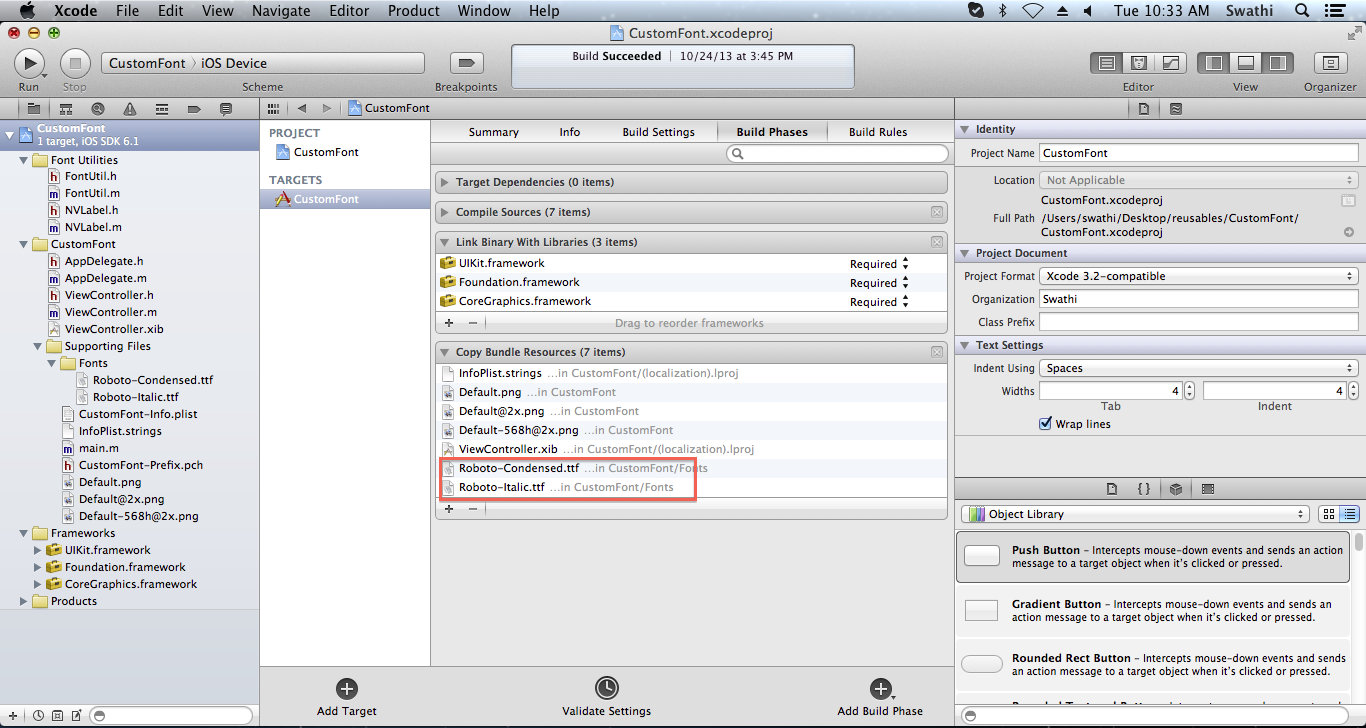This screenshot has width=1366, height=728.
Task: Switch library to icon grid view
Action: 1329,514
